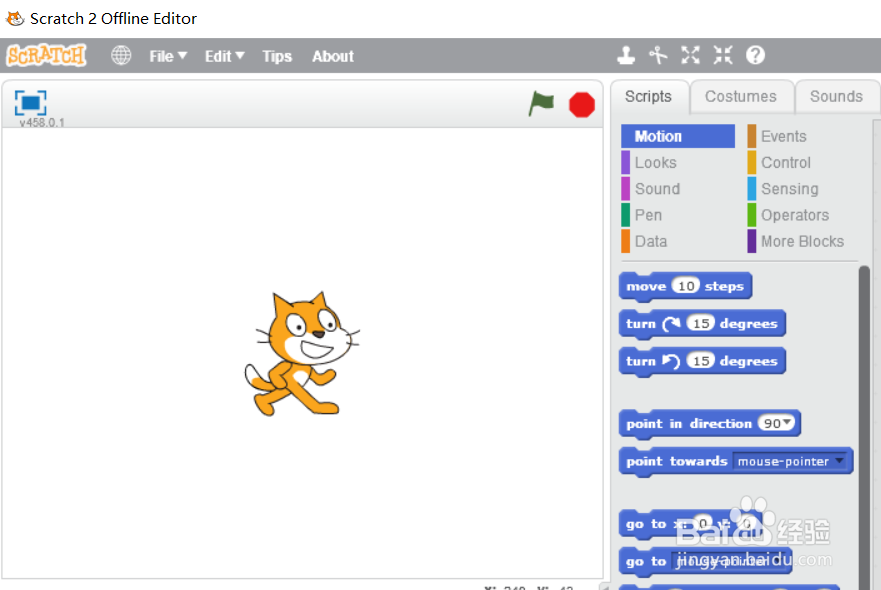
Task: Select the Motion block category
Action: point(678,137)
